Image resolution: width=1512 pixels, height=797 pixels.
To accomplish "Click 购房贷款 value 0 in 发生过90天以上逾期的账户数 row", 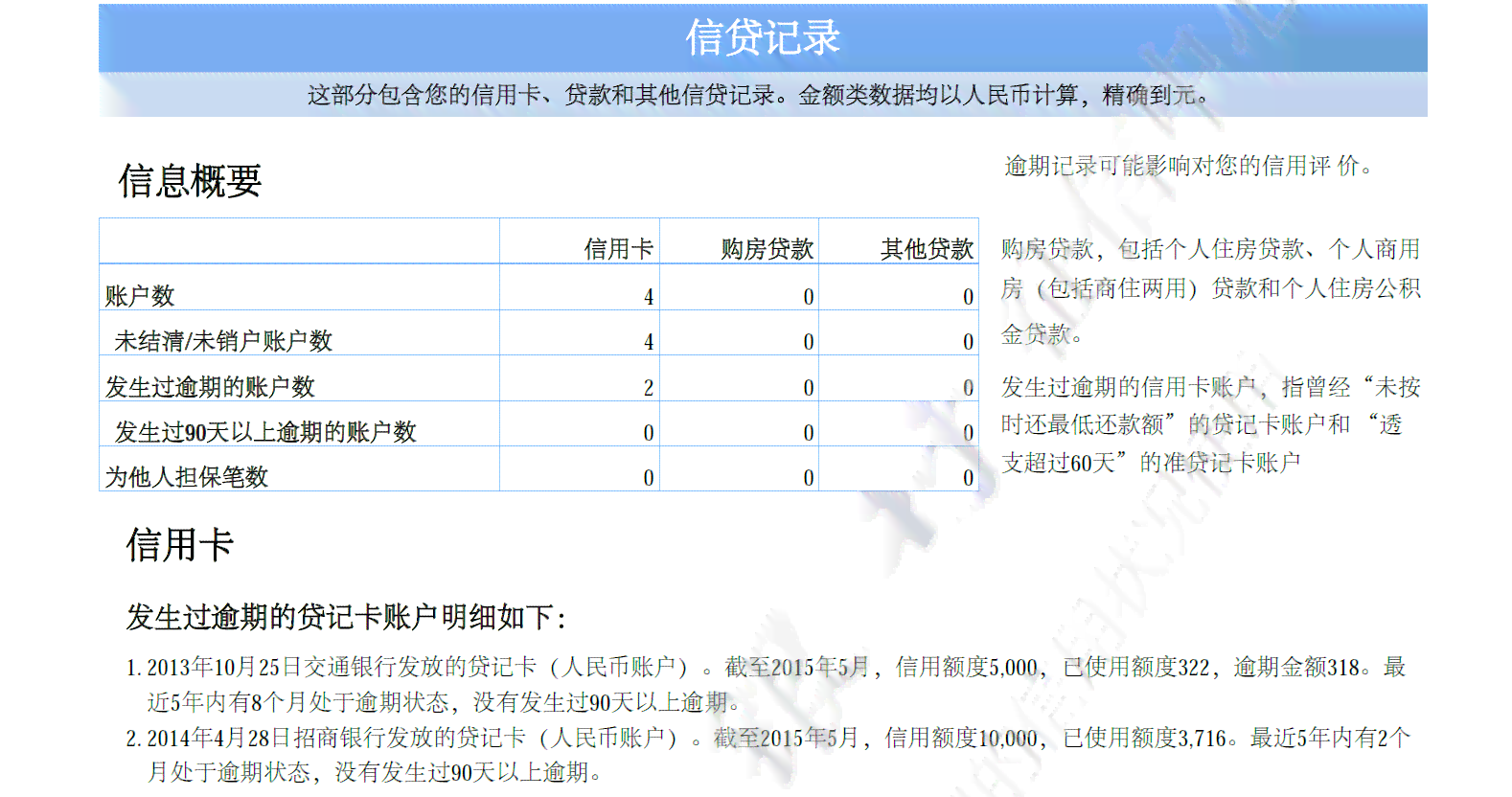I will pyautogui.click(x=809, y=433).
